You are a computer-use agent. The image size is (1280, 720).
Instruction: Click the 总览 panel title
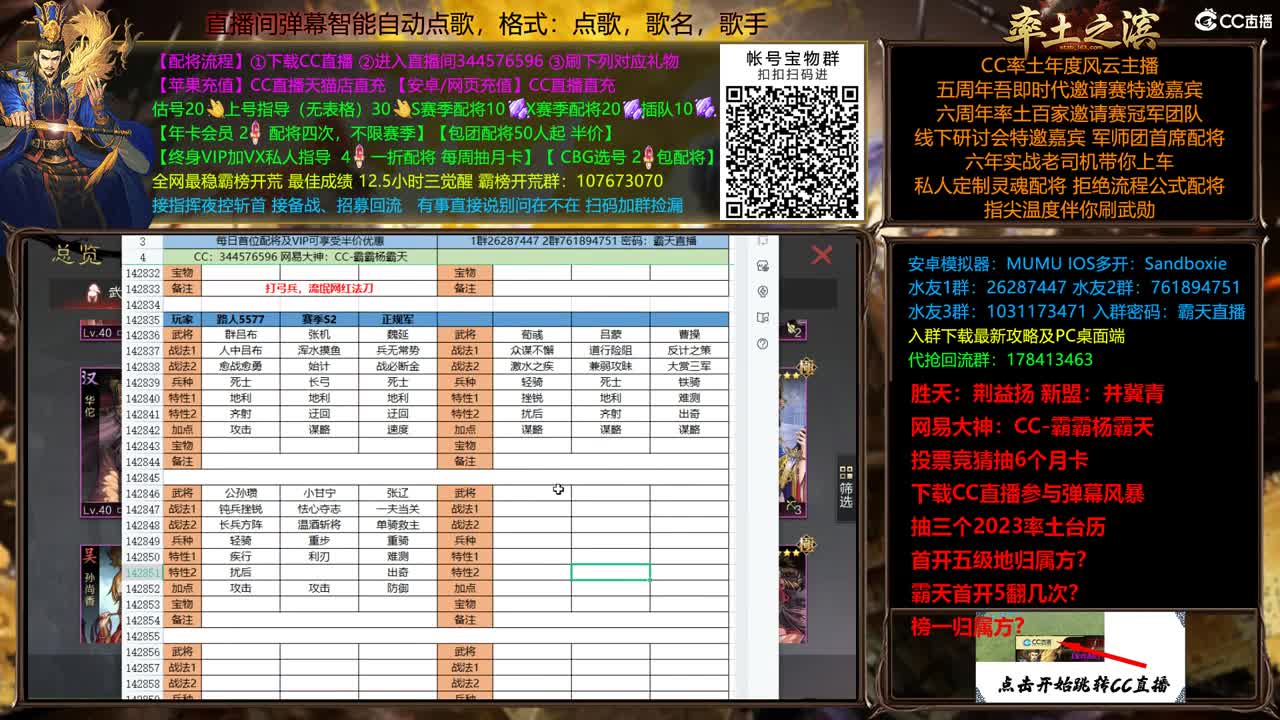coord(77,256)
